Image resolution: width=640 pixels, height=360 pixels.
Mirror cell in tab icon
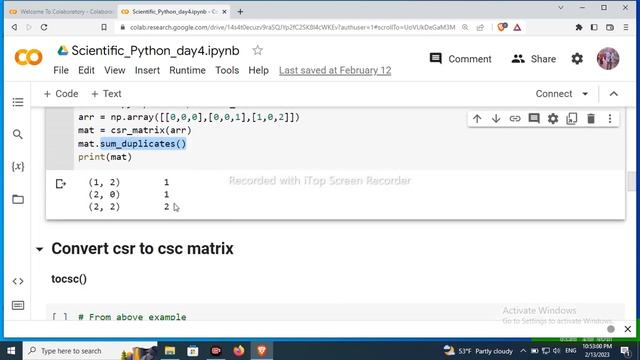pos(572,119)
